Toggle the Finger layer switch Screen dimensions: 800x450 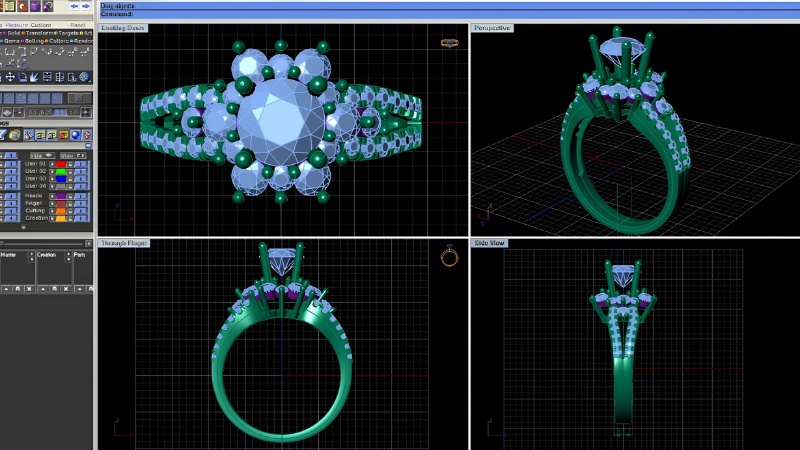(80, 203)
